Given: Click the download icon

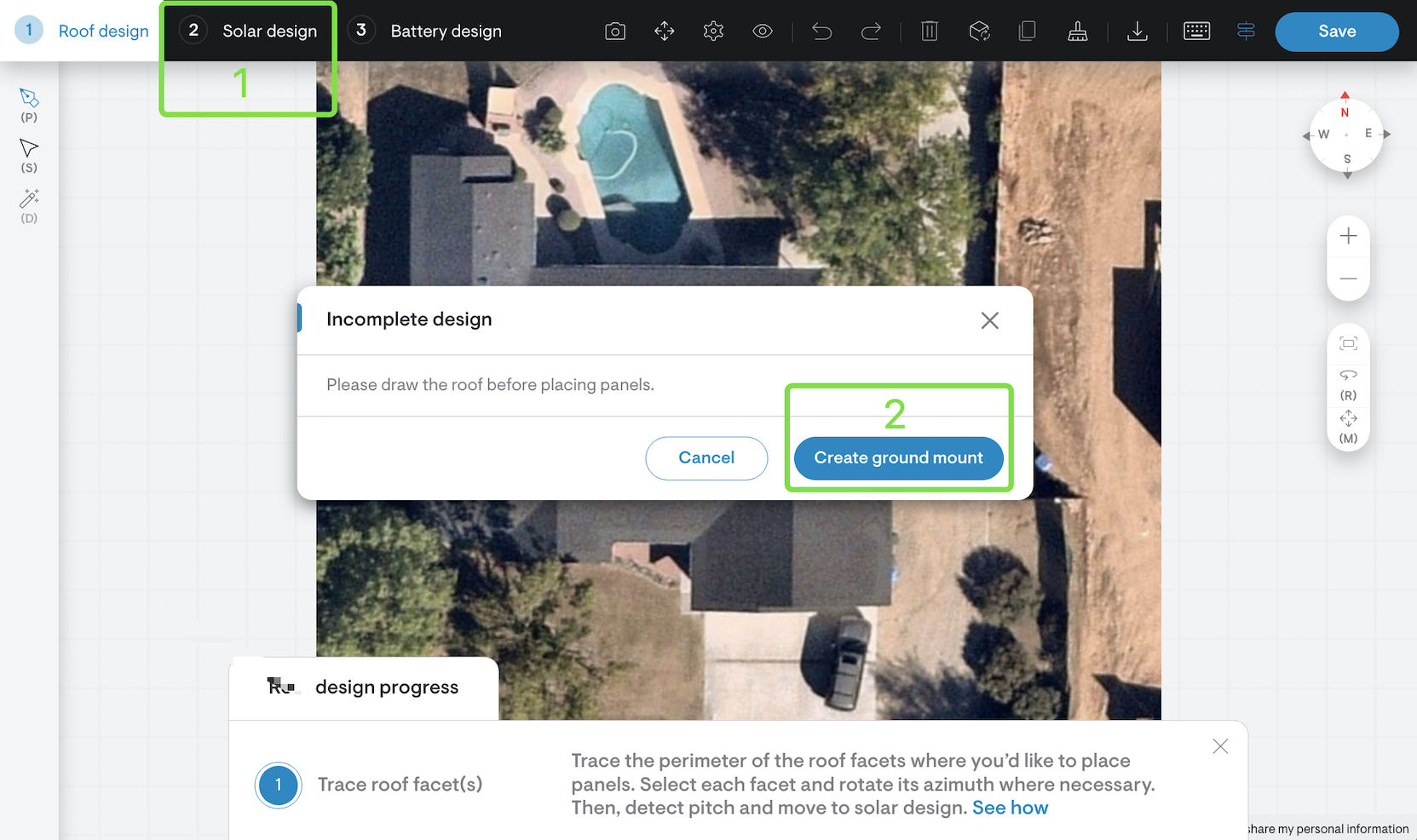Looking at the screenshot, I should pos(1137,32).
